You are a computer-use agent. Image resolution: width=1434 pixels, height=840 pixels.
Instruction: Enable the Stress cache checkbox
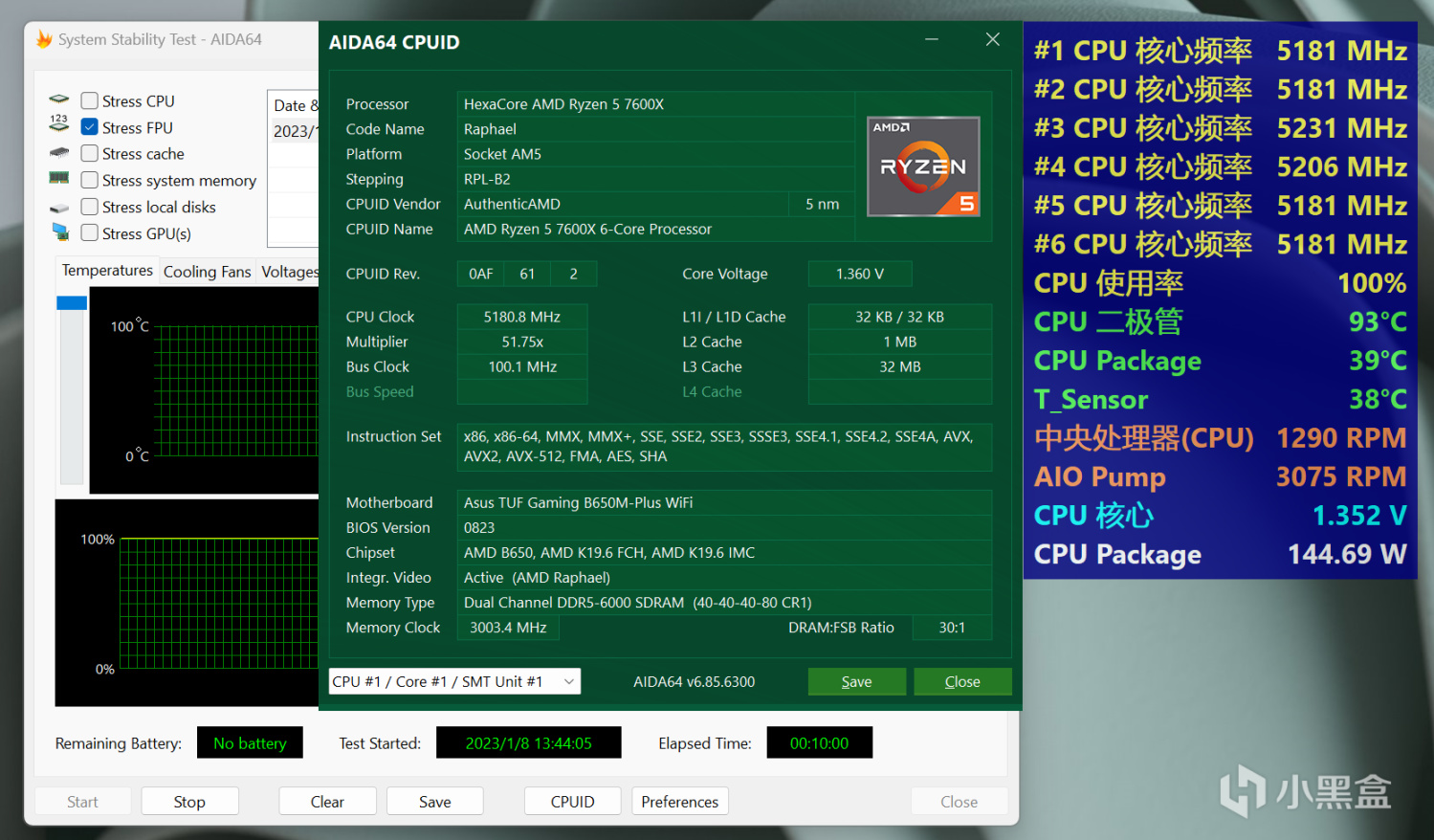click(x=90, y=154)
